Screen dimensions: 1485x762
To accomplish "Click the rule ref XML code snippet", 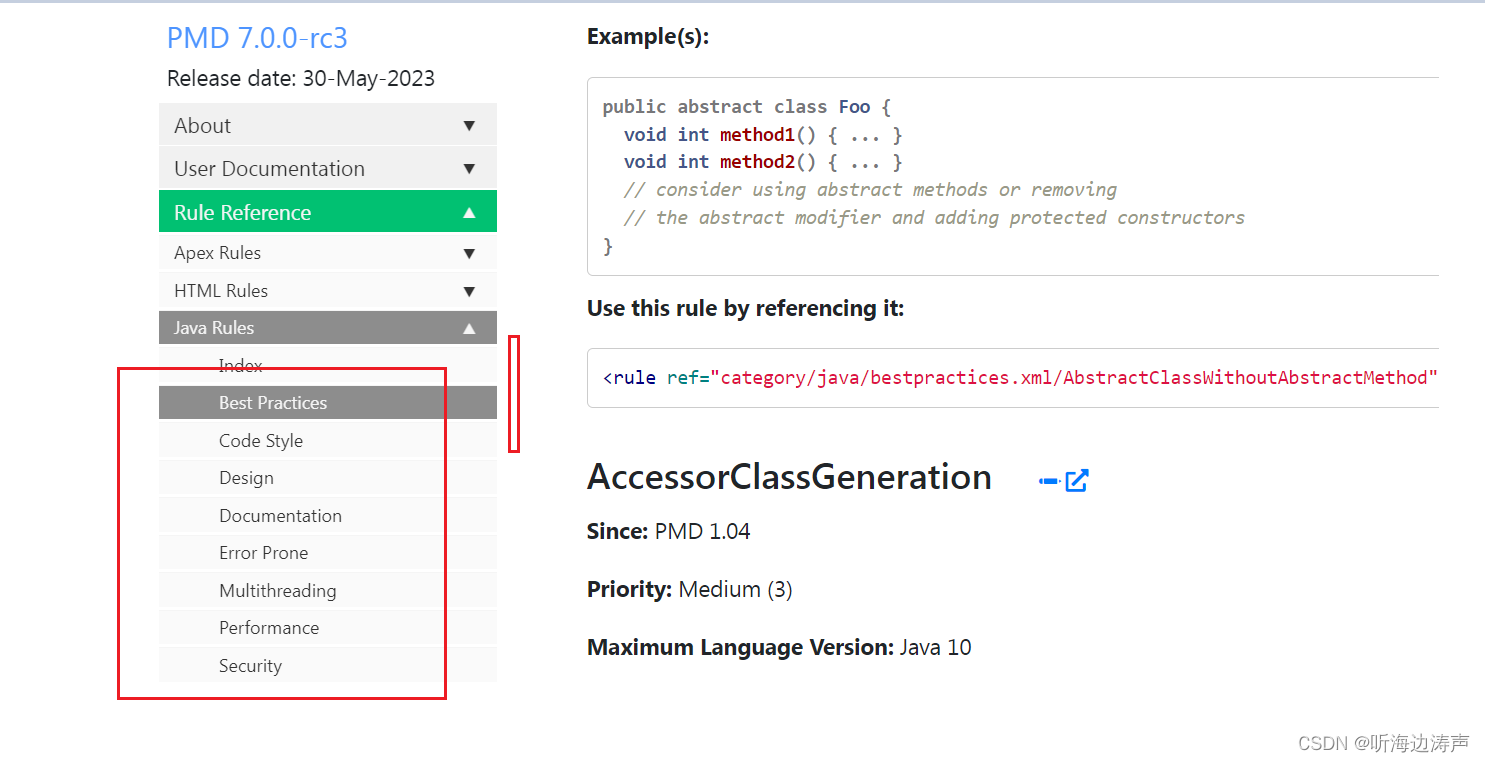I will 1020,378.
